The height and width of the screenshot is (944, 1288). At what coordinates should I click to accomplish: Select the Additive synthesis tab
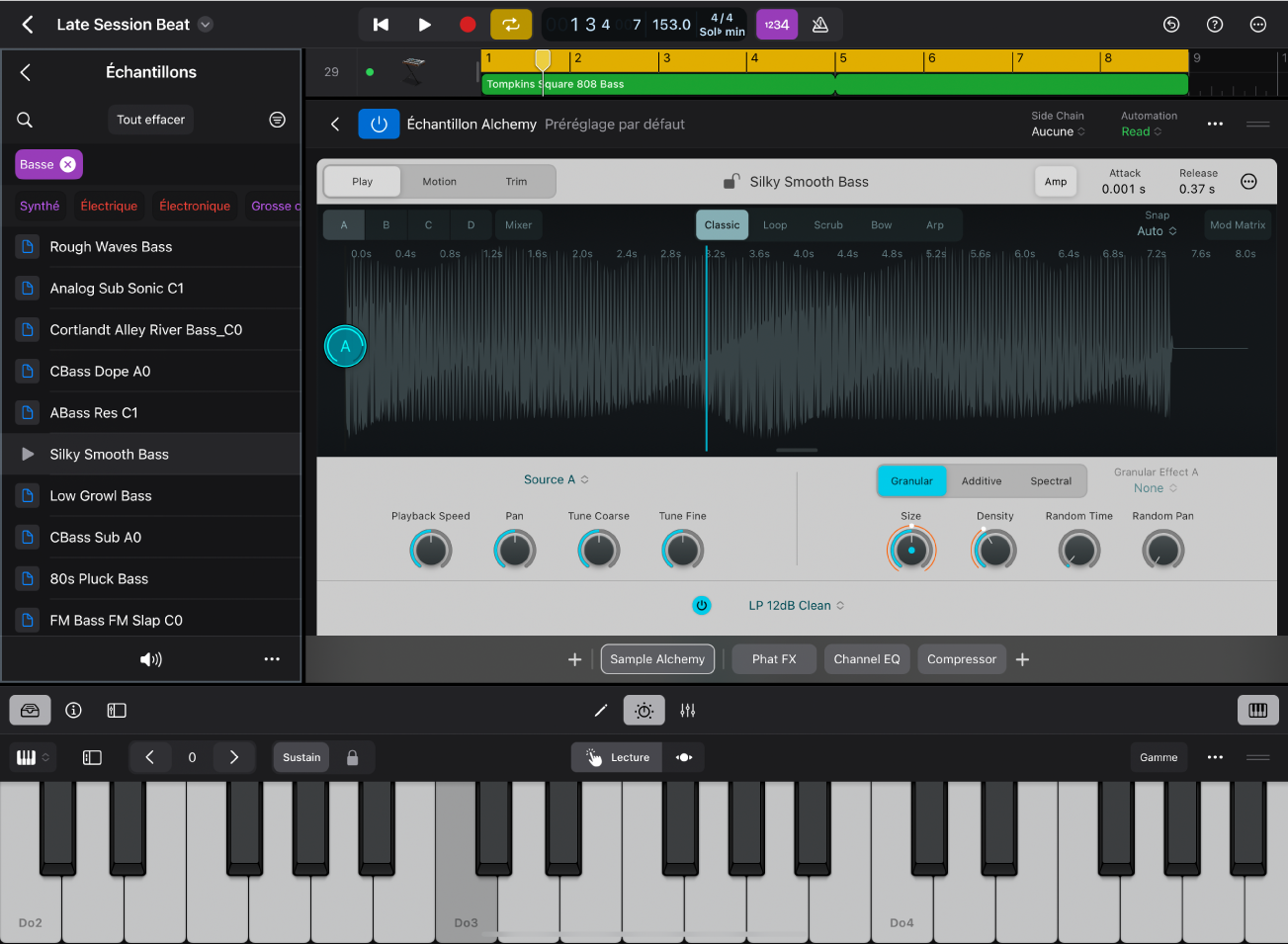(982, 480)
